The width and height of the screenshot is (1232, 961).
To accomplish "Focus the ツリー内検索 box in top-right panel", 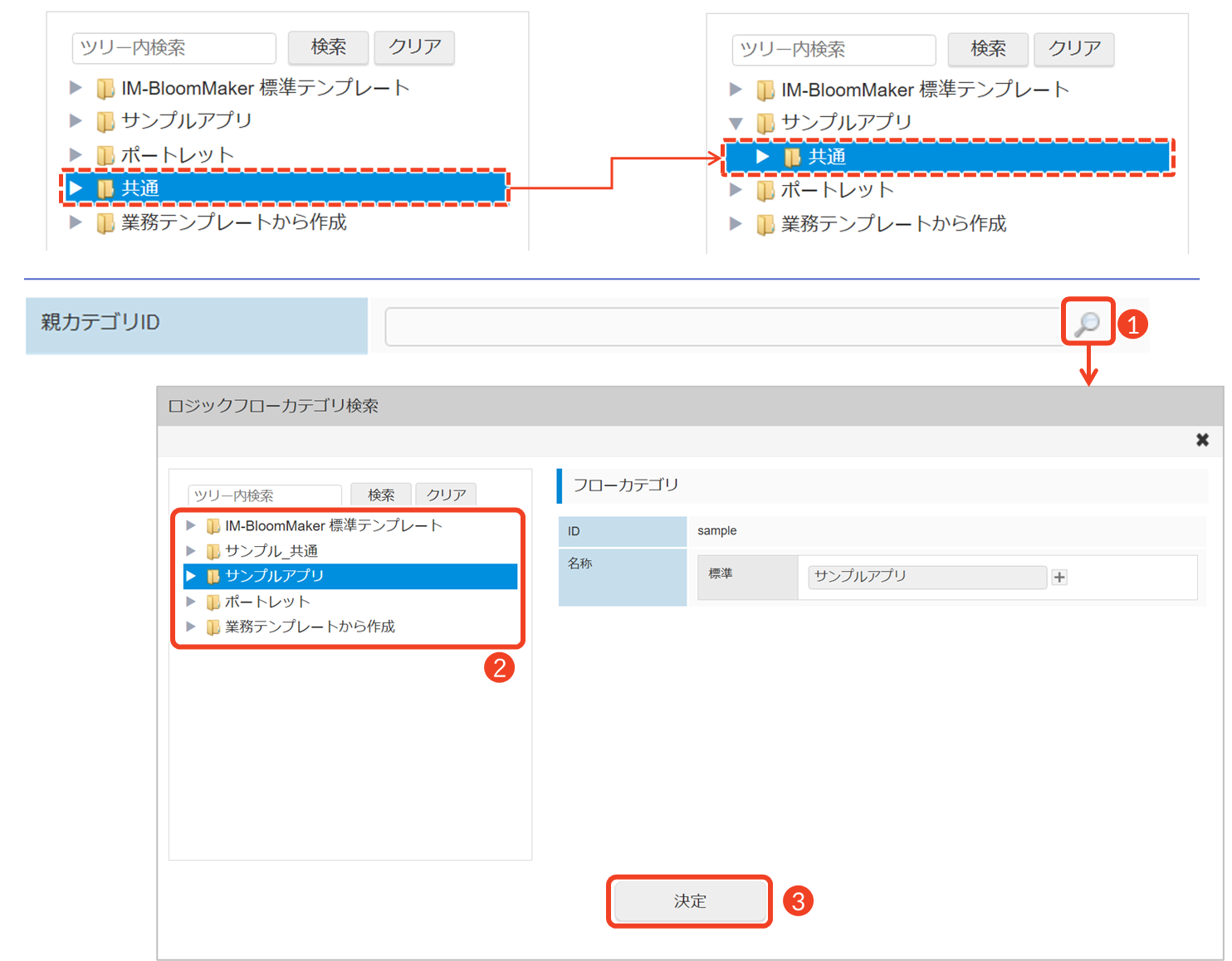I will click(x=833, y=50).
